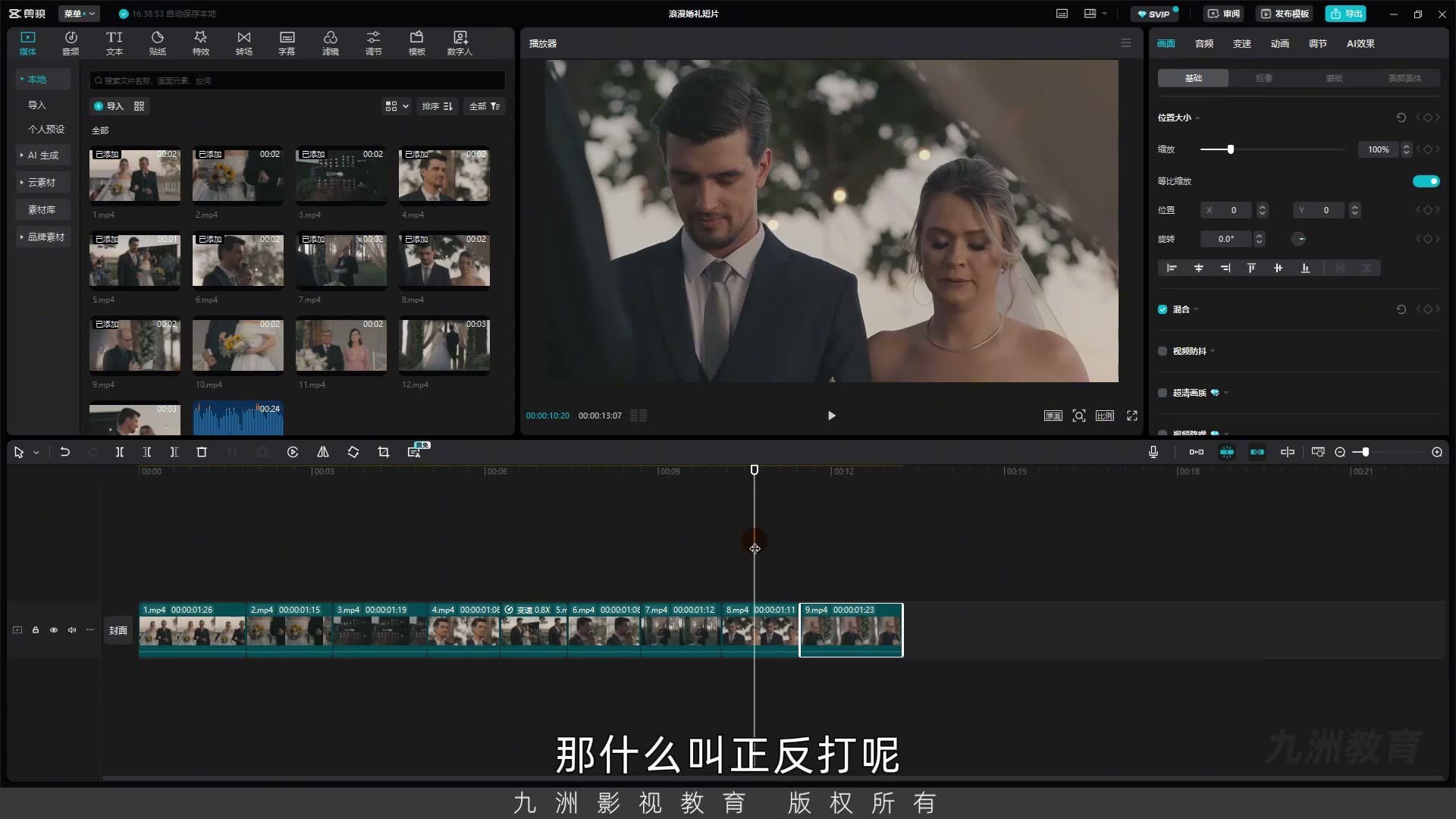Enable the 超清画质 checkbox

point(1163,393)
